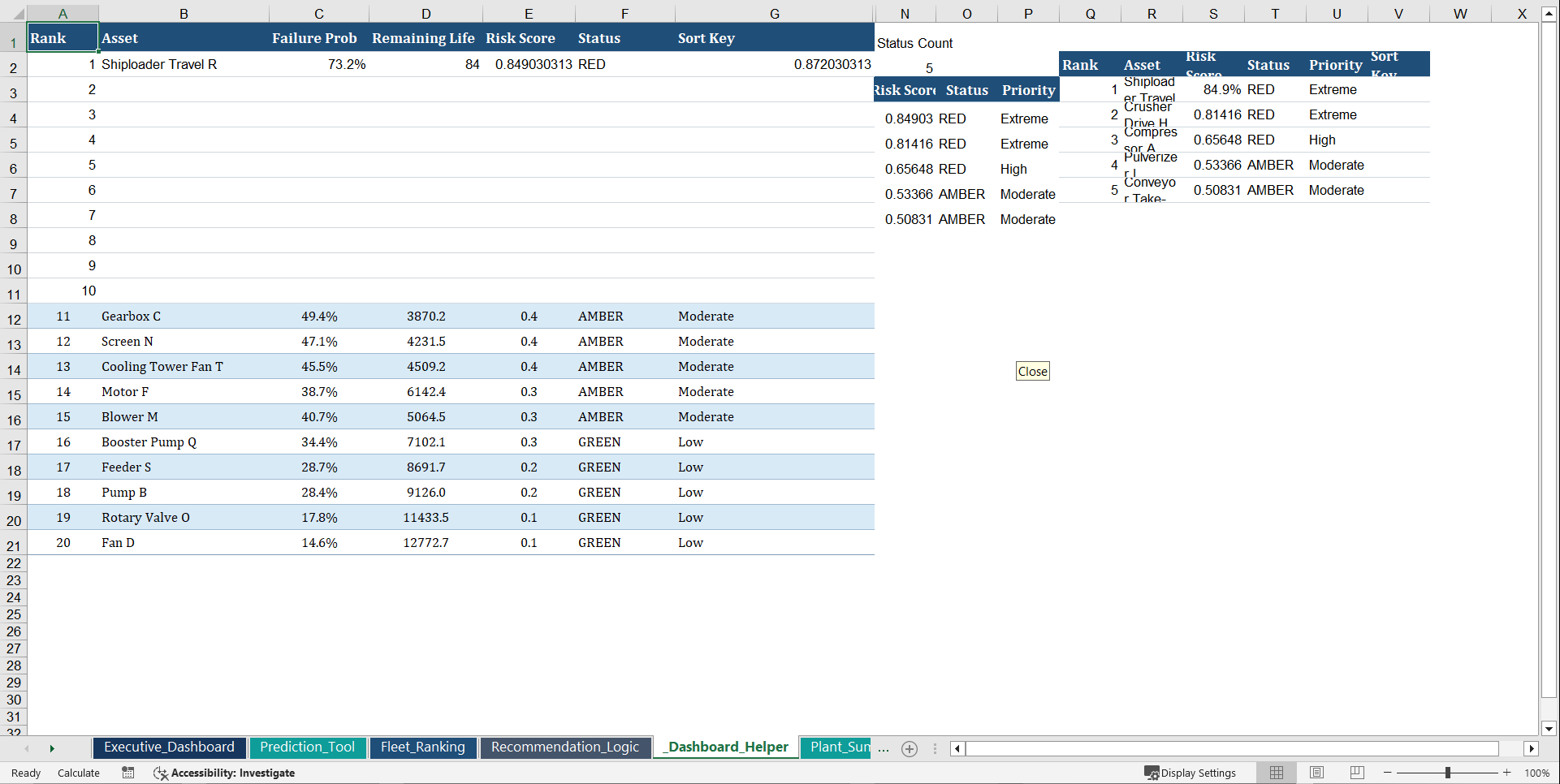Add a new worksheet with the plus icon

909,748
